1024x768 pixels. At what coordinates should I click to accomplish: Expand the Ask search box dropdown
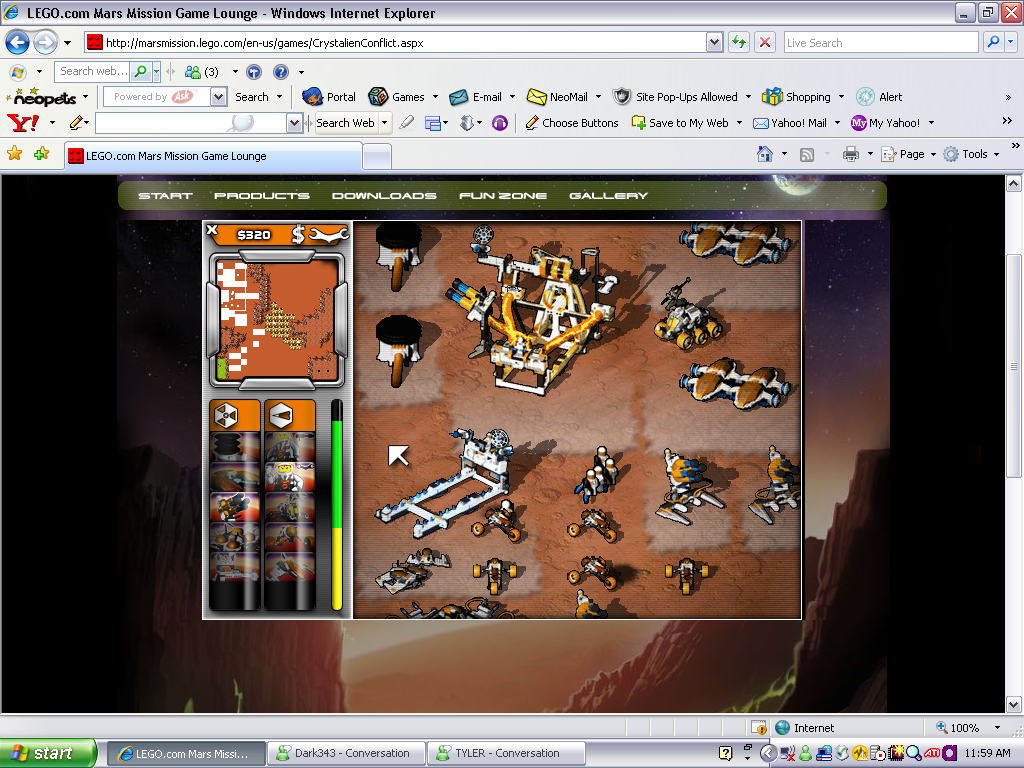point(219,97)
